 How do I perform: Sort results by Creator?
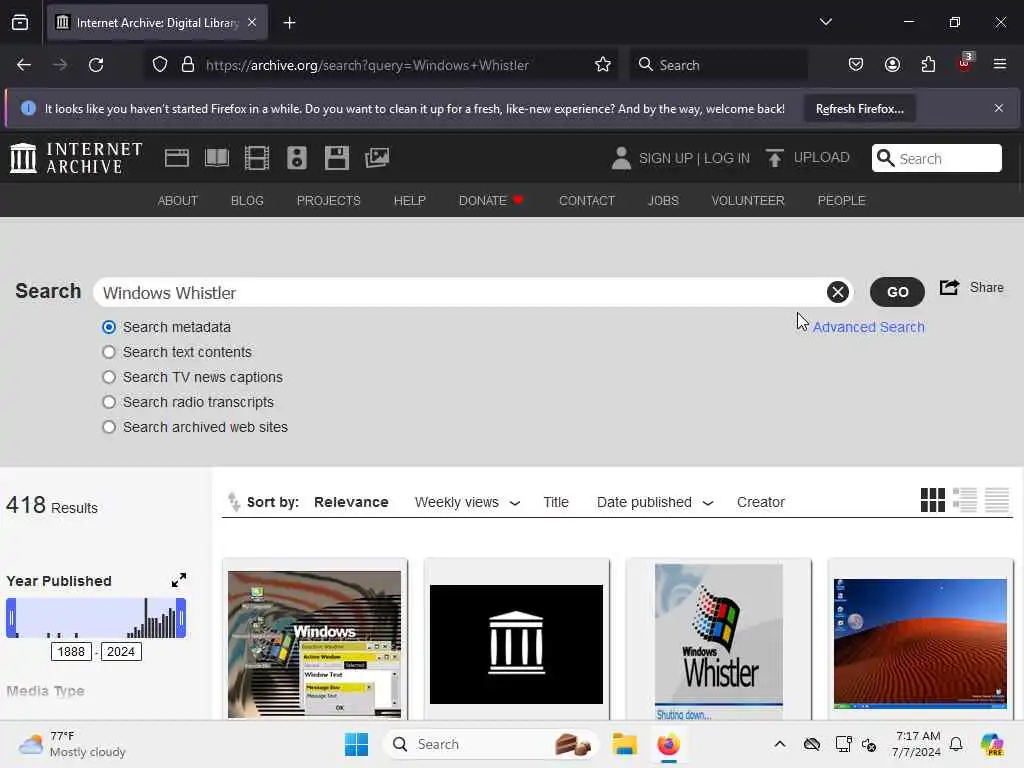tap(761, 502)
